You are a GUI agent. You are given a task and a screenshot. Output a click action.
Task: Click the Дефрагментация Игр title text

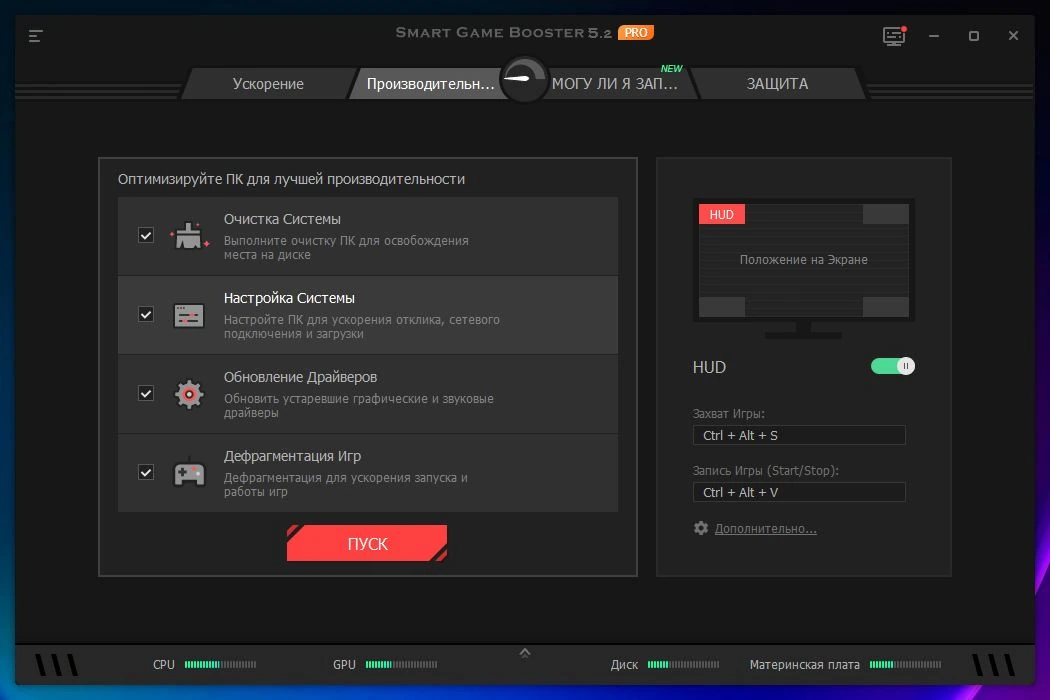292,456
